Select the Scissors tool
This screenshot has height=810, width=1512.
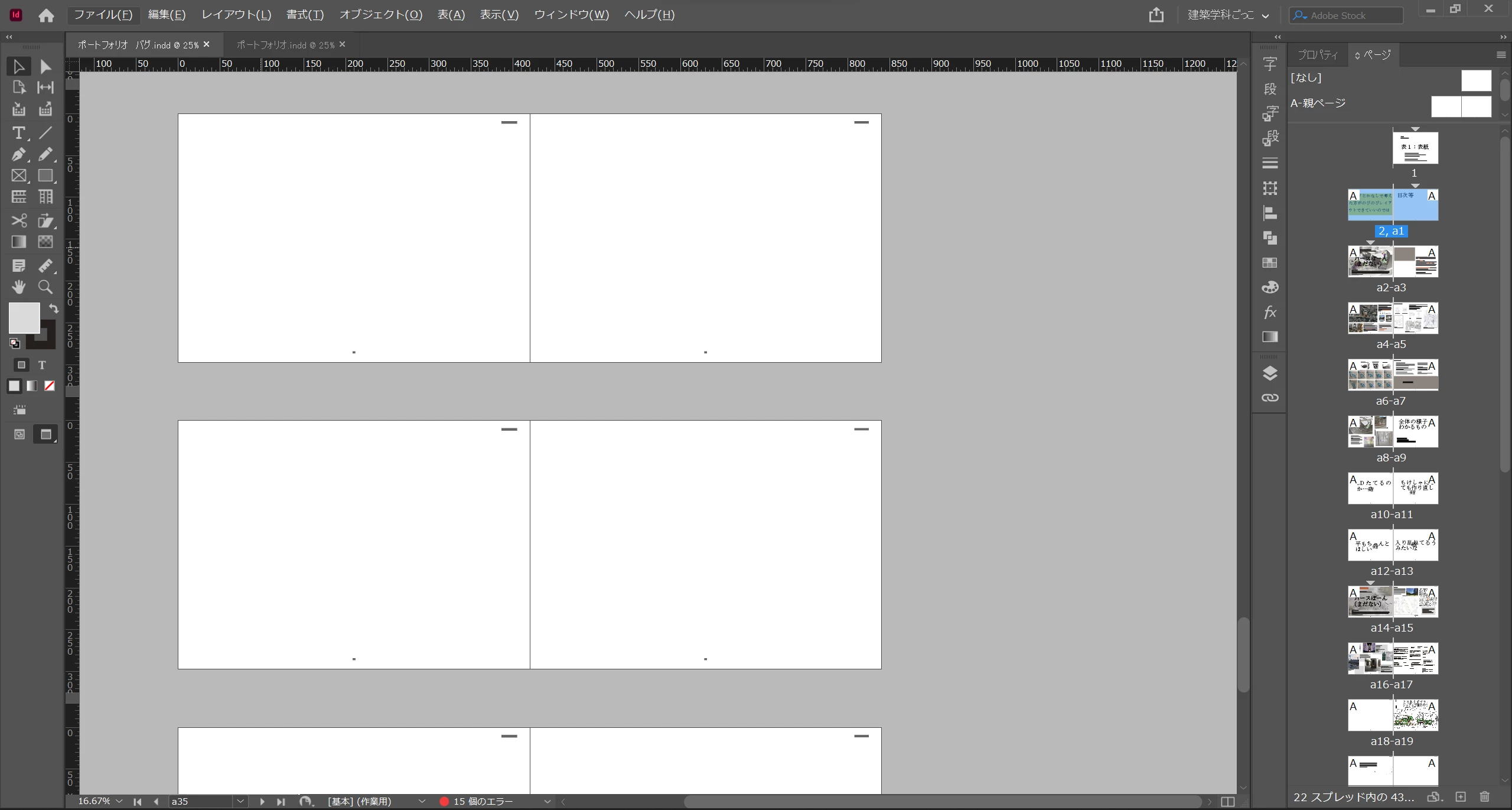point(18,220)
